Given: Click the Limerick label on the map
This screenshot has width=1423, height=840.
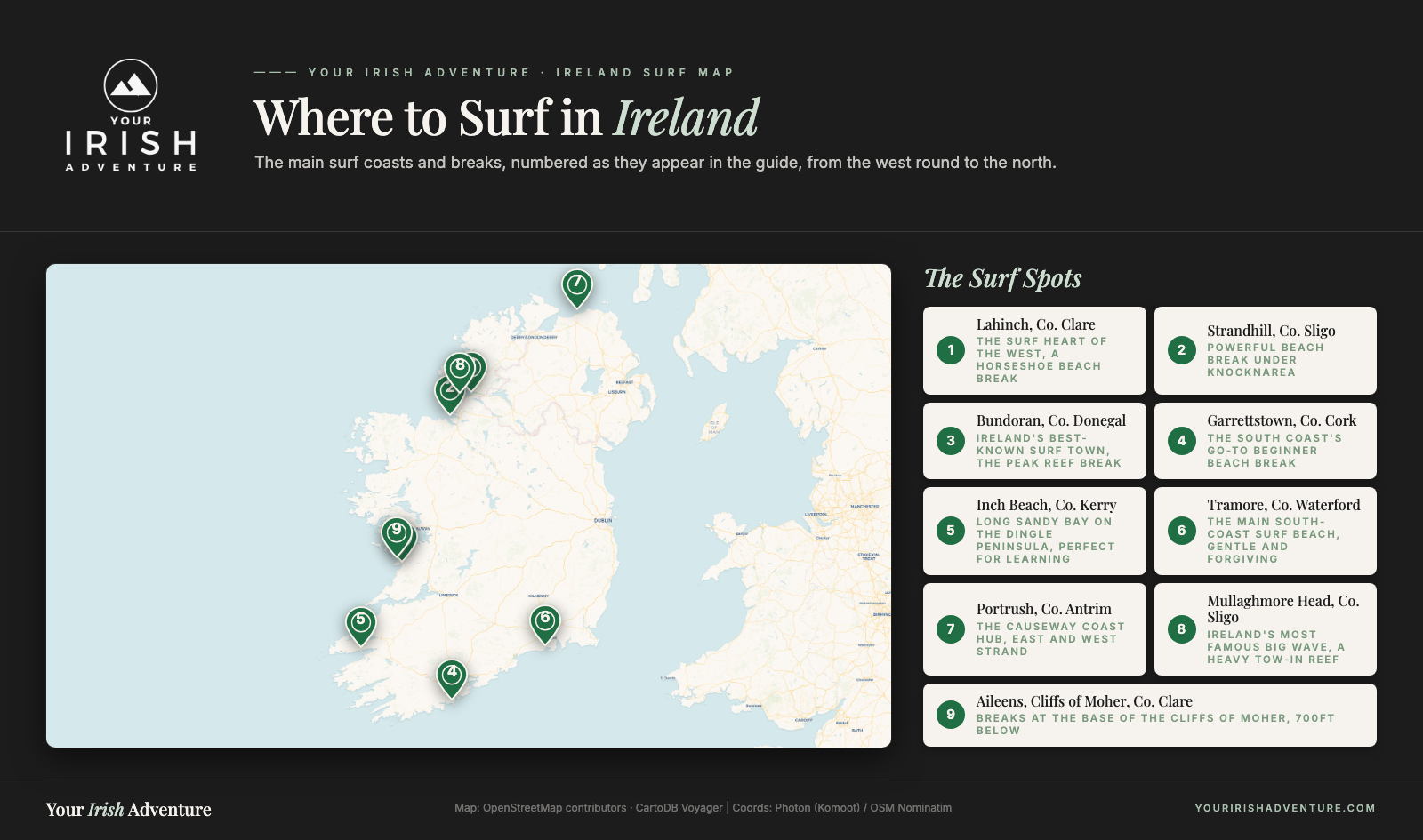Looking at the screenshot, I should (x=448, y=596).
